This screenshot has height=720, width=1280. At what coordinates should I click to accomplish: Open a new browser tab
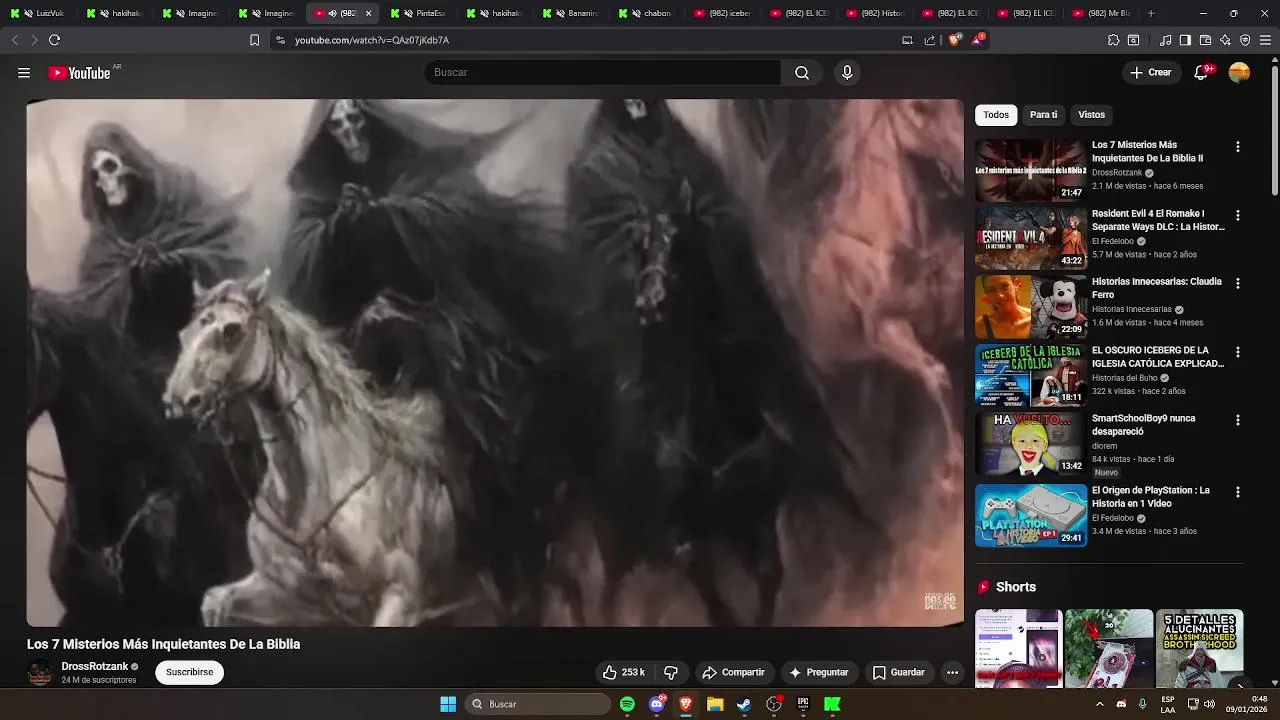coord(1151,13)
